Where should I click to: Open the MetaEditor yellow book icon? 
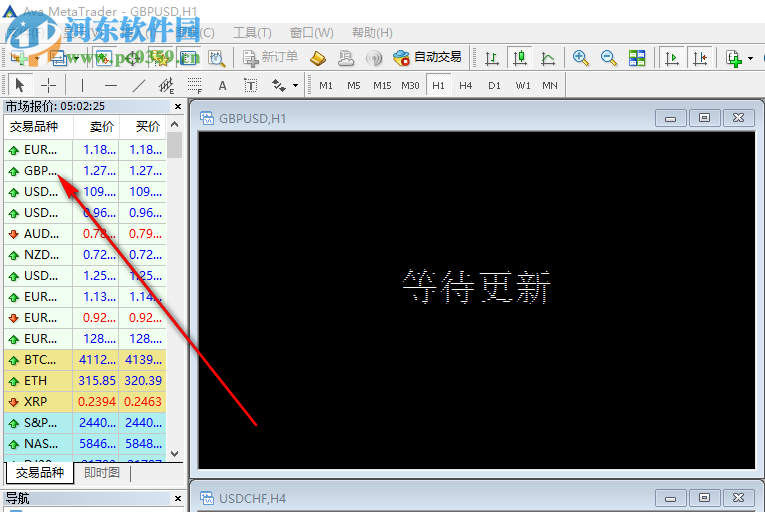tap(318, 58)
